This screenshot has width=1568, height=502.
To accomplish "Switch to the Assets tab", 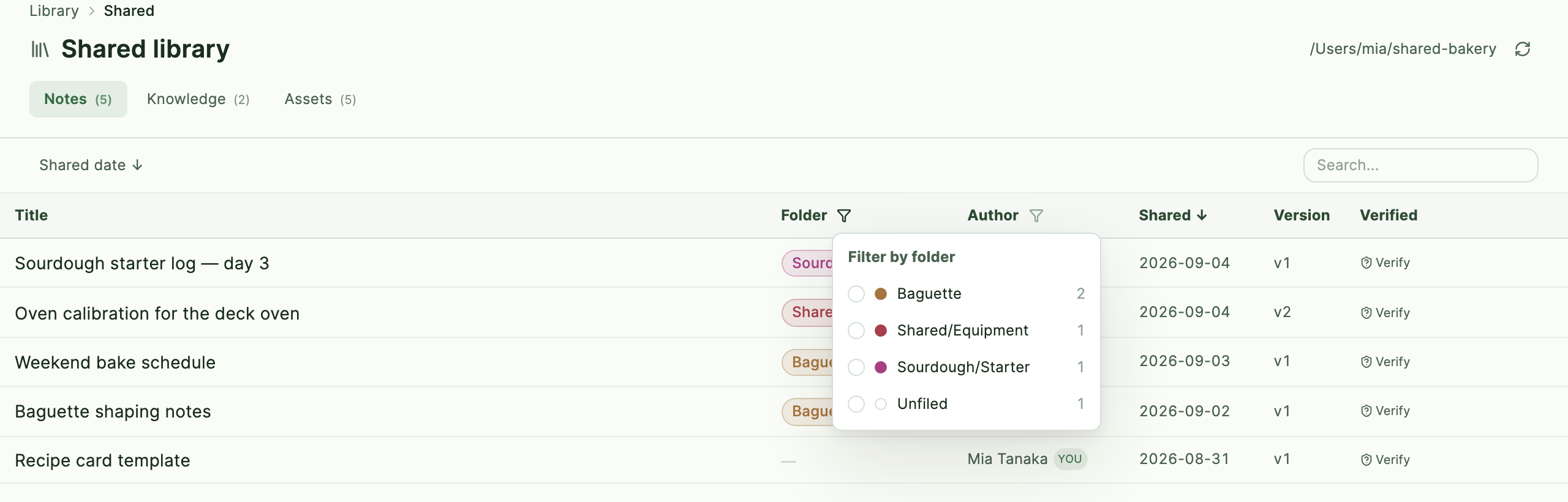I will click(x=320, y=99).
